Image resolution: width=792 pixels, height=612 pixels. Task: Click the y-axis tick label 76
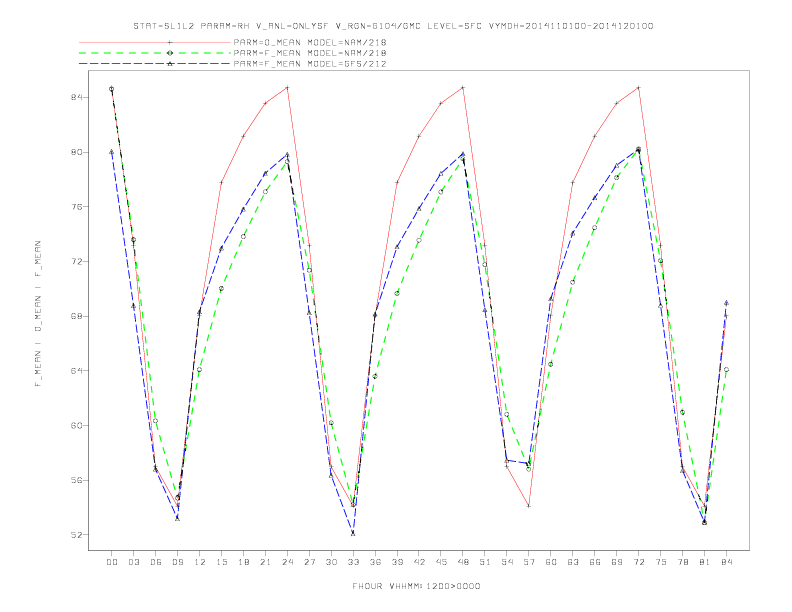pyautogui.click(x=76, y=207)
